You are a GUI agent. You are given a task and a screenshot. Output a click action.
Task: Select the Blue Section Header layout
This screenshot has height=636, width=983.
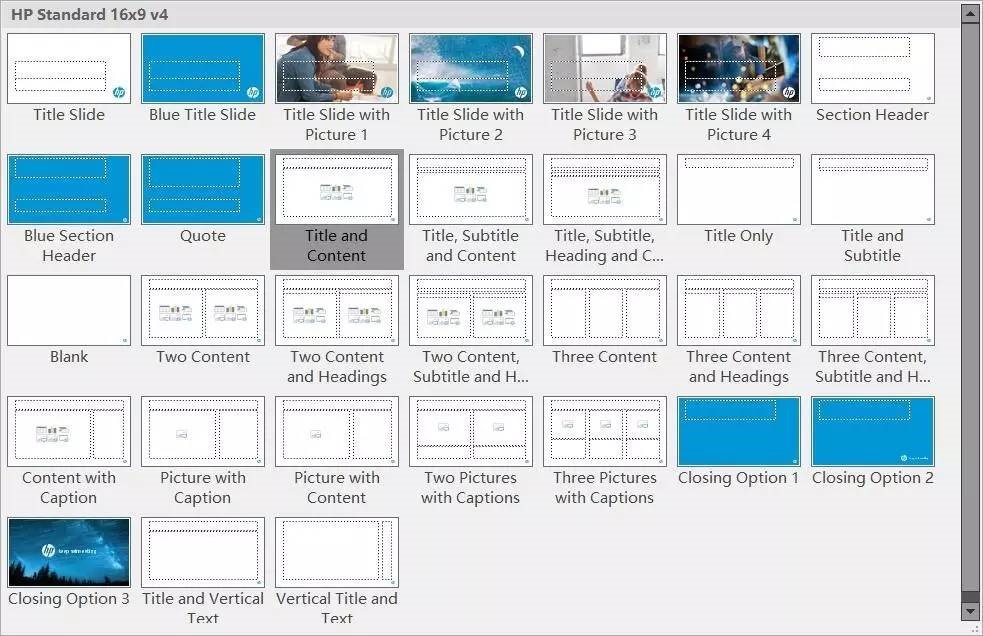(x=69, y=190)
